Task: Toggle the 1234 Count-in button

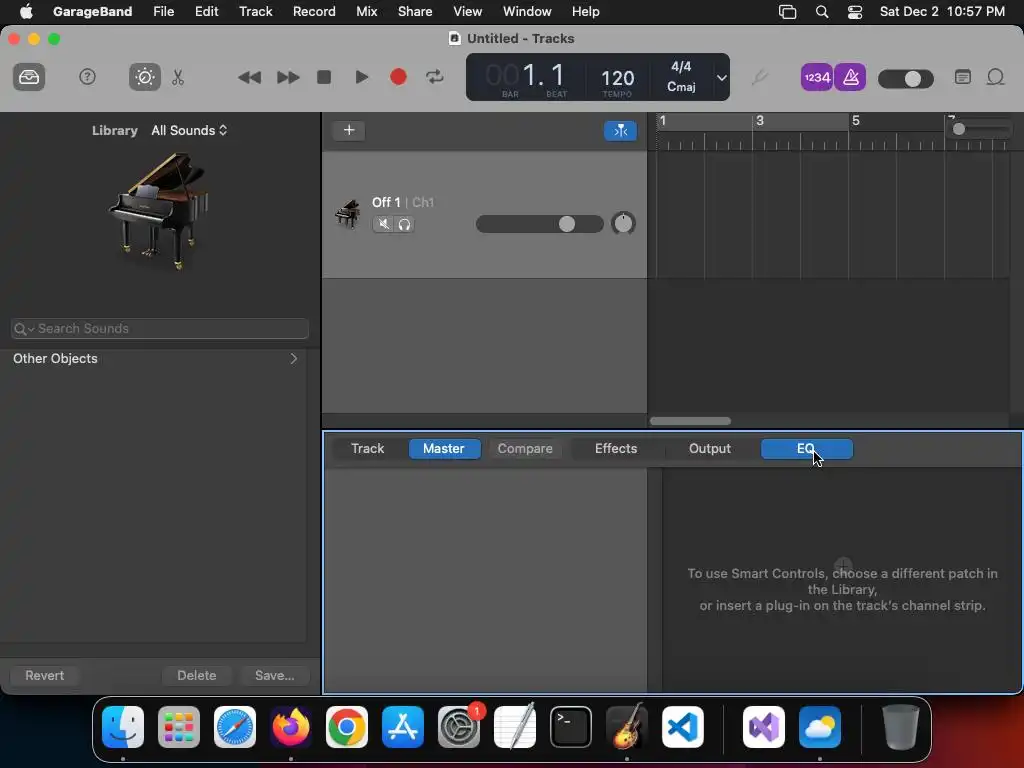Action: pyautogui.click(x=817, y=78)
